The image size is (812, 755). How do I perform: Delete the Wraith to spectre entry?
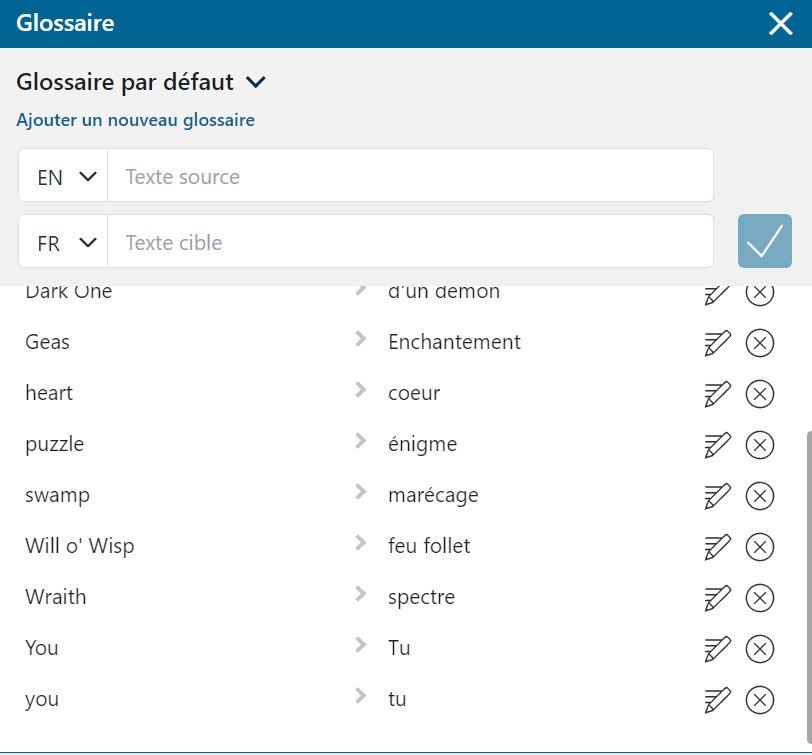point(760,598)
